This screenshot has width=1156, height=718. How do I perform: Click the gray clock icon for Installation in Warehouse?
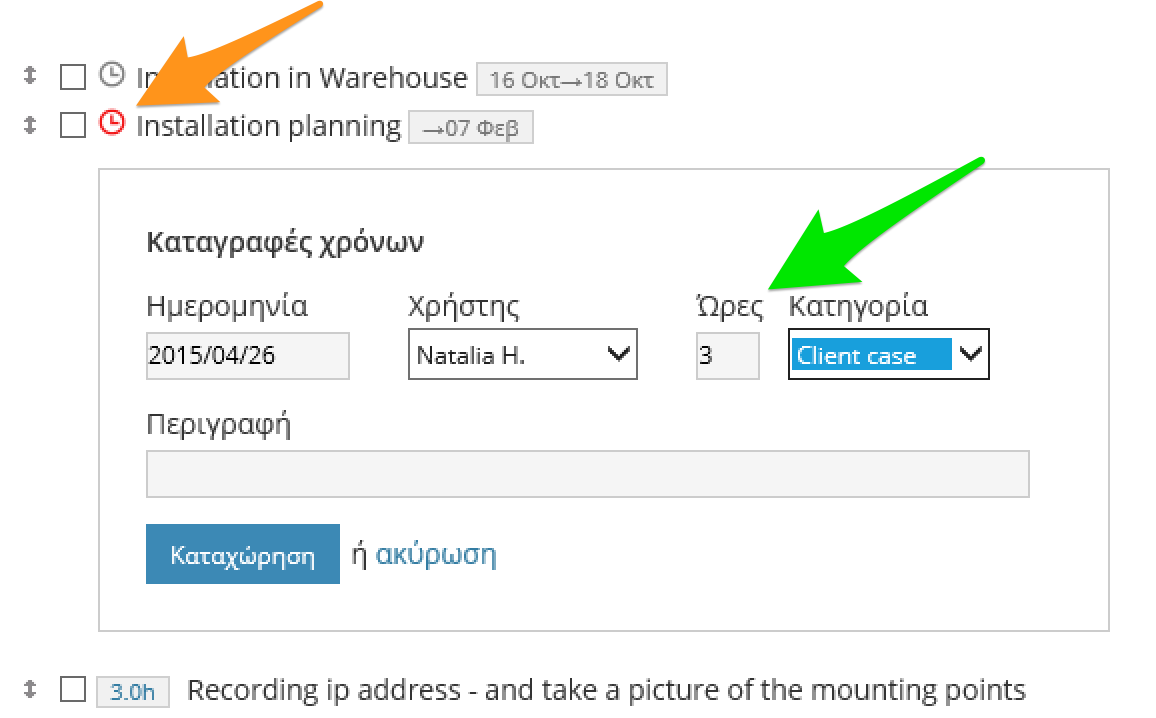pos(112,75)
